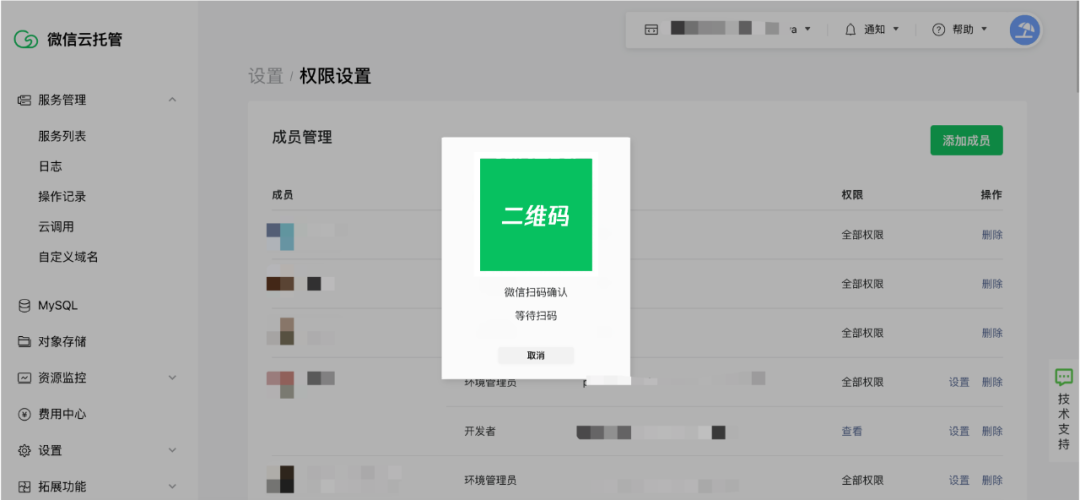Click the 拓展功能 grid icon
This screenshot has width=1080, height=500.
coord(24,487)
